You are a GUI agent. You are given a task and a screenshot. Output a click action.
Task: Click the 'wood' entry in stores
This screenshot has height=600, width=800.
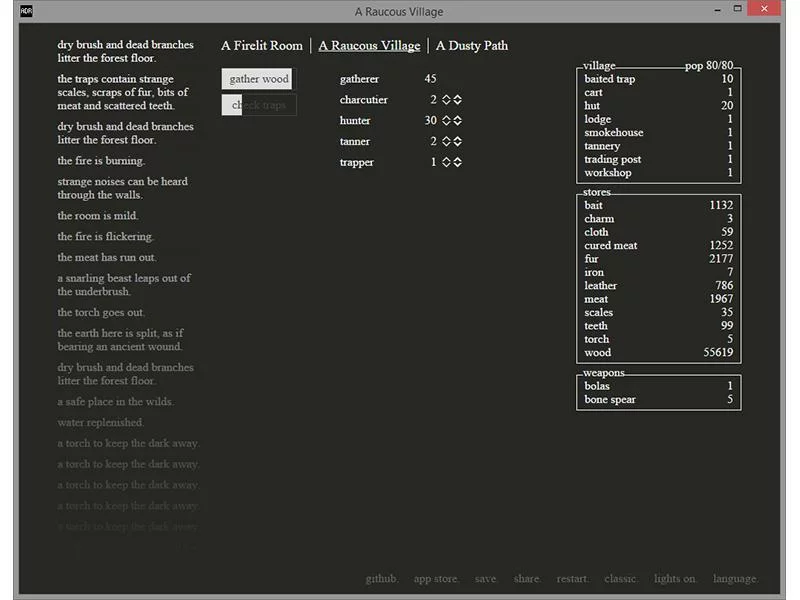659,353
